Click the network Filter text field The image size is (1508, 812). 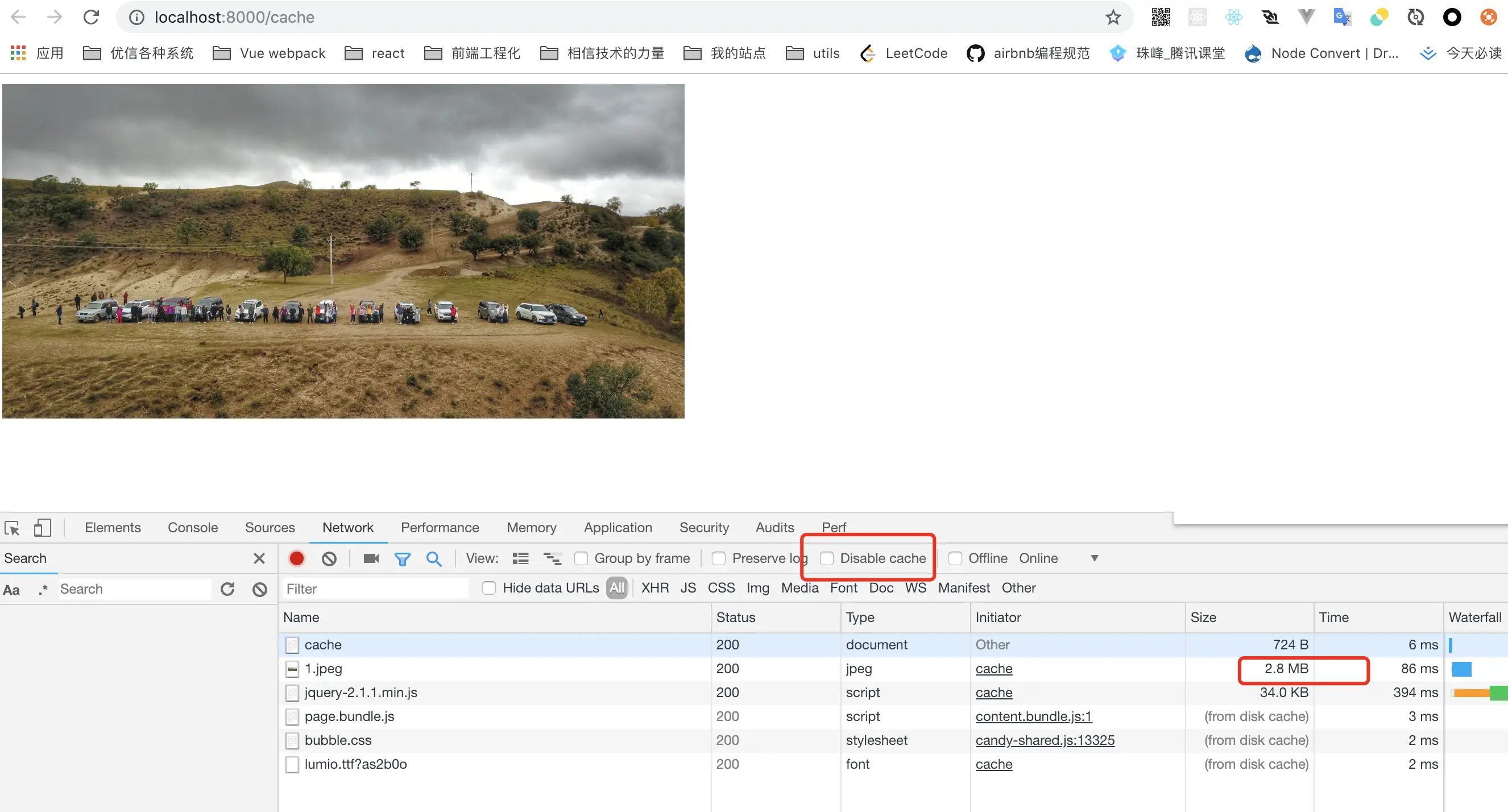click(375, 589)
